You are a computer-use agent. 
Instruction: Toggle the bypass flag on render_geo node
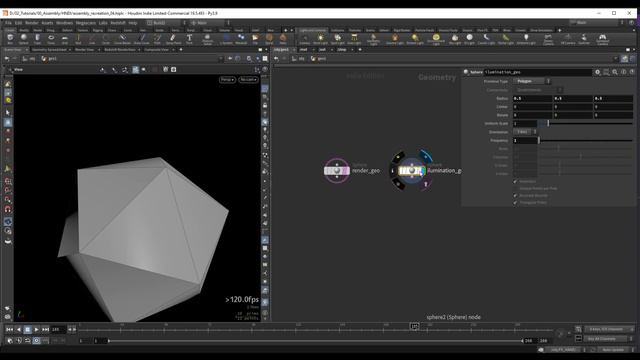(x=327, y=171)
